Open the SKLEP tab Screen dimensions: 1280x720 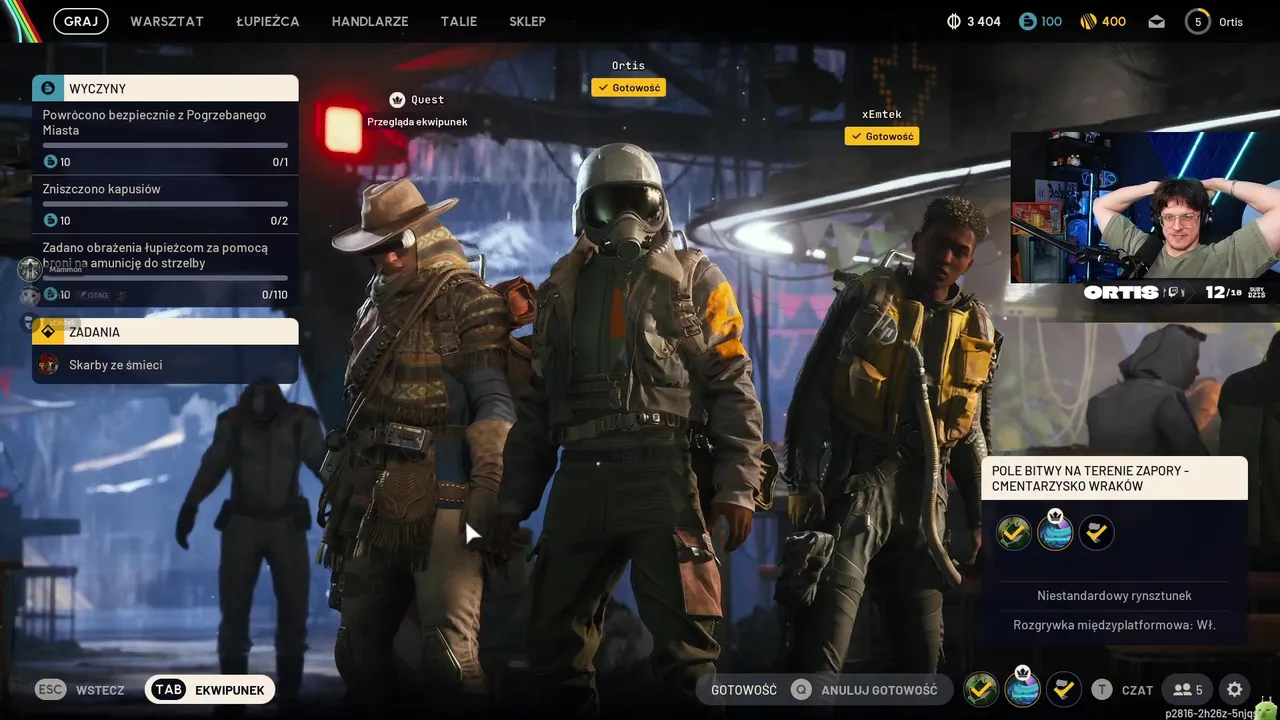527,21
